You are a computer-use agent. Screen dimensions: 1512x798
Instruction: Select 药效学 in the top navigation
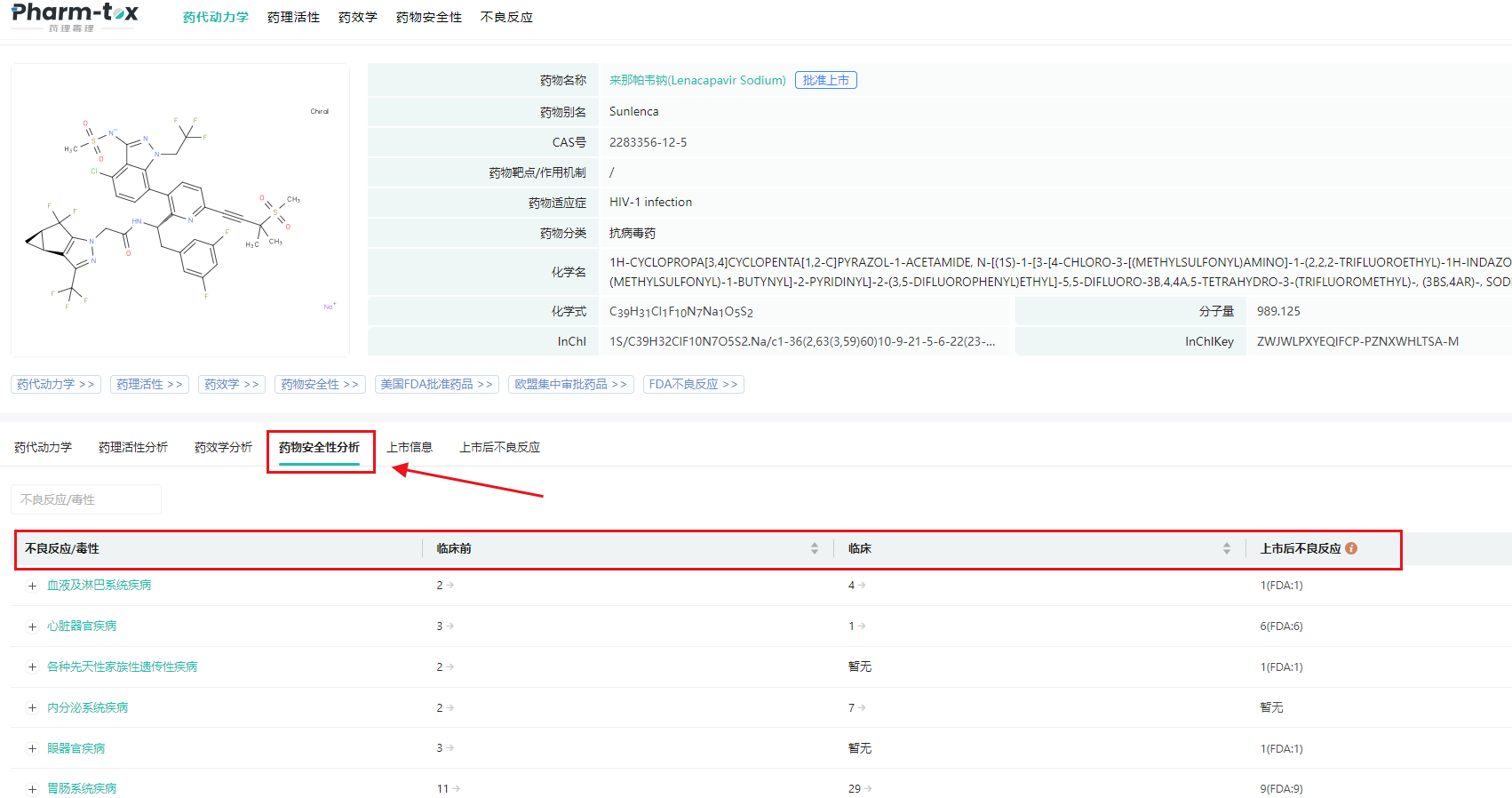[357, 17]
